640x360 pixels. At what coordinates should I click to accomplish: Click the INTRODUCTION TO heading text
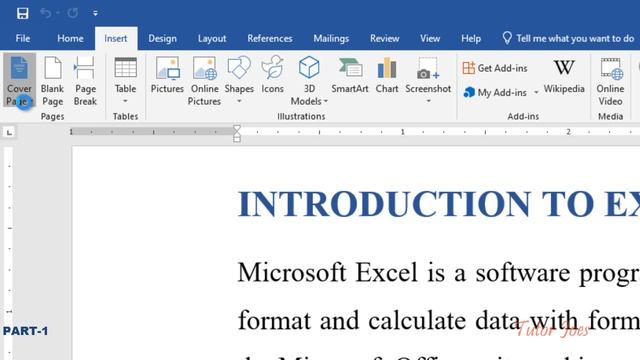[416, 204]
